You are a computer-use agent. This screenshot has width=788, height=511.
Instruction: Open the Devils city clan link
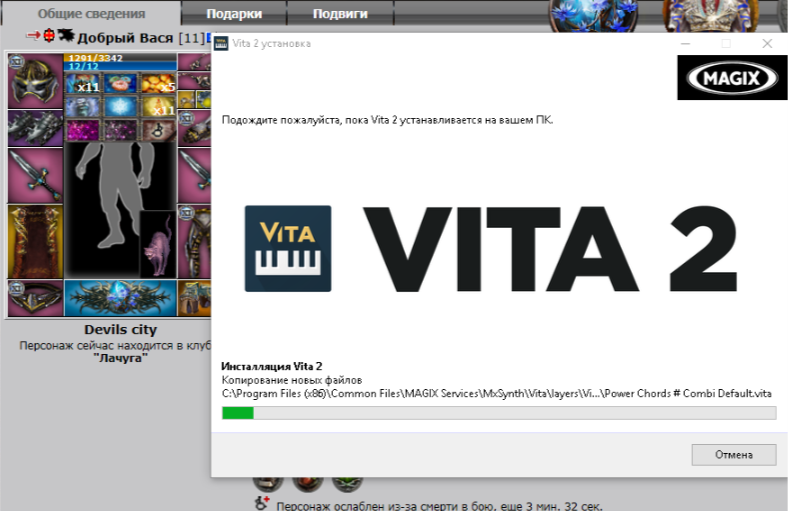[121, 330]
